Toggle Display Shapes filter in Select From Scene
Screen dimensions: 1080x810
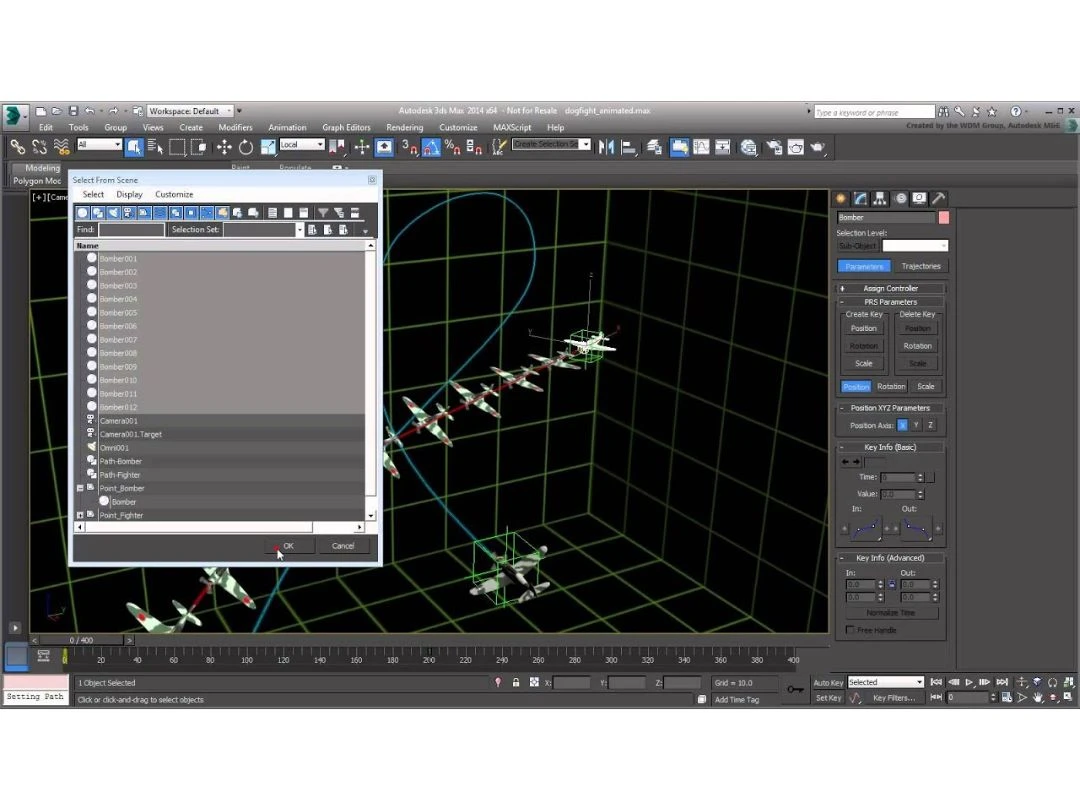click(x=98, y=213)
